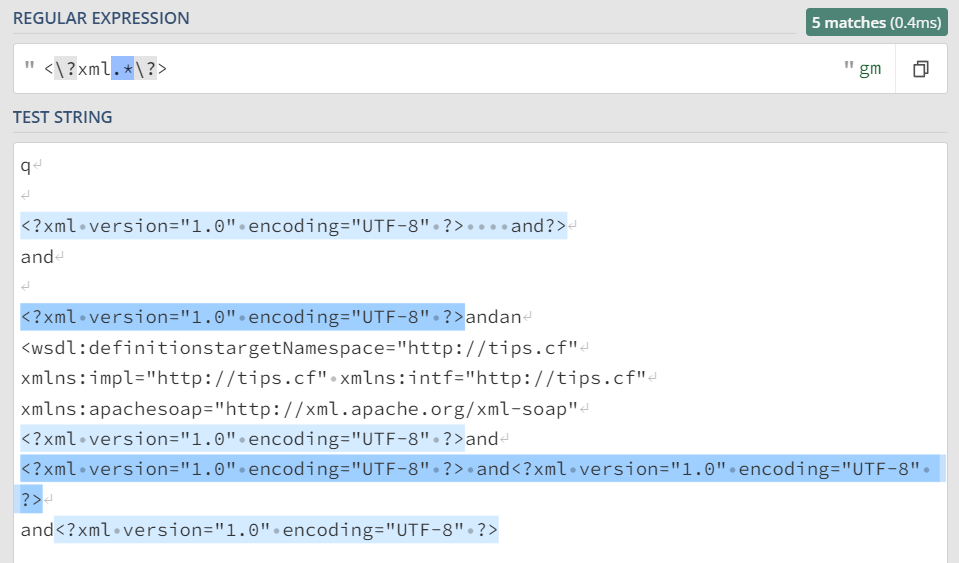Click the first escaped \? token in the regex
The width and height of the screenshot is (959, 563).
(66, 69)
